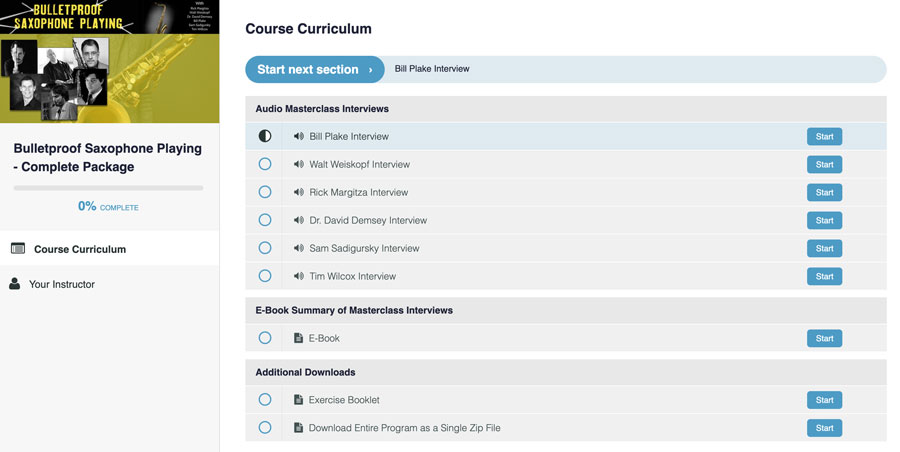Click the document icon beside E-Book
This screenshot has height=452, width=900.
[x=298, y=338]
